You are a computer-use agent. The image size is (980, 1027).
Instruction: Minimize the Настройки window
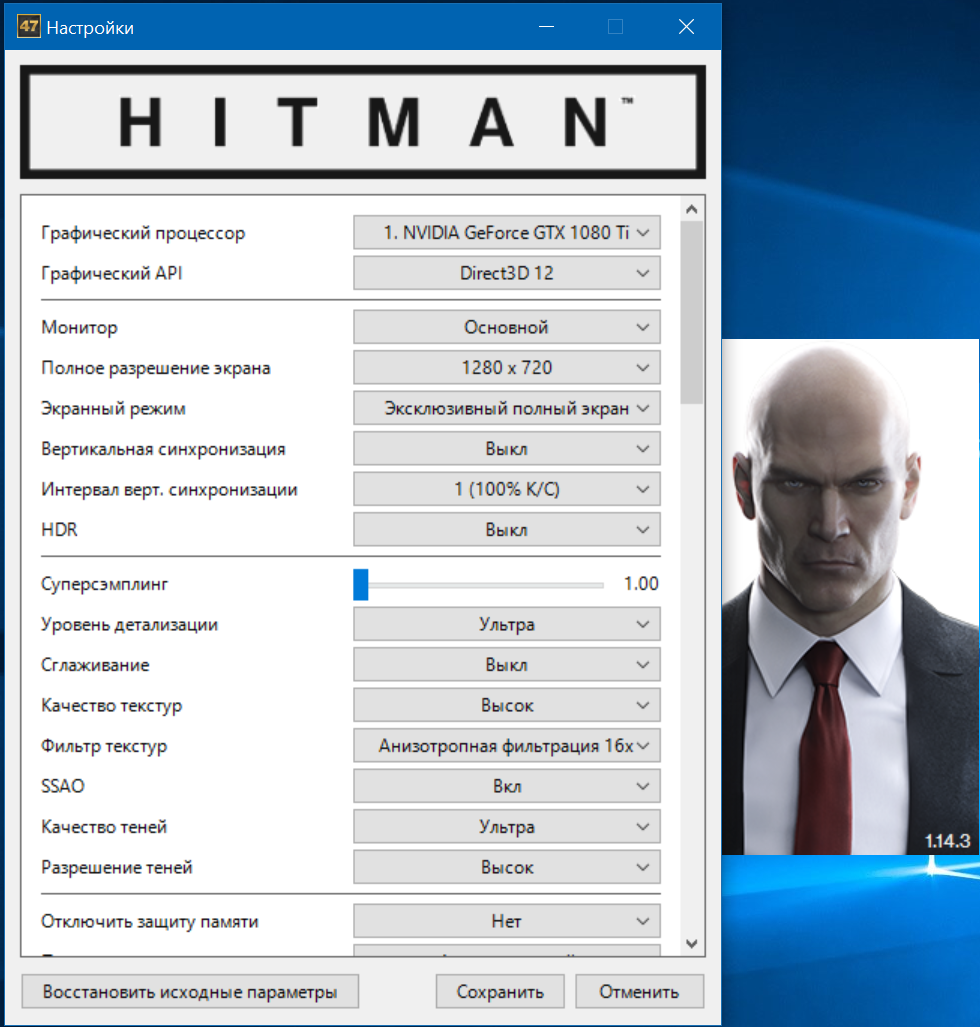click(x=546, y=27)
